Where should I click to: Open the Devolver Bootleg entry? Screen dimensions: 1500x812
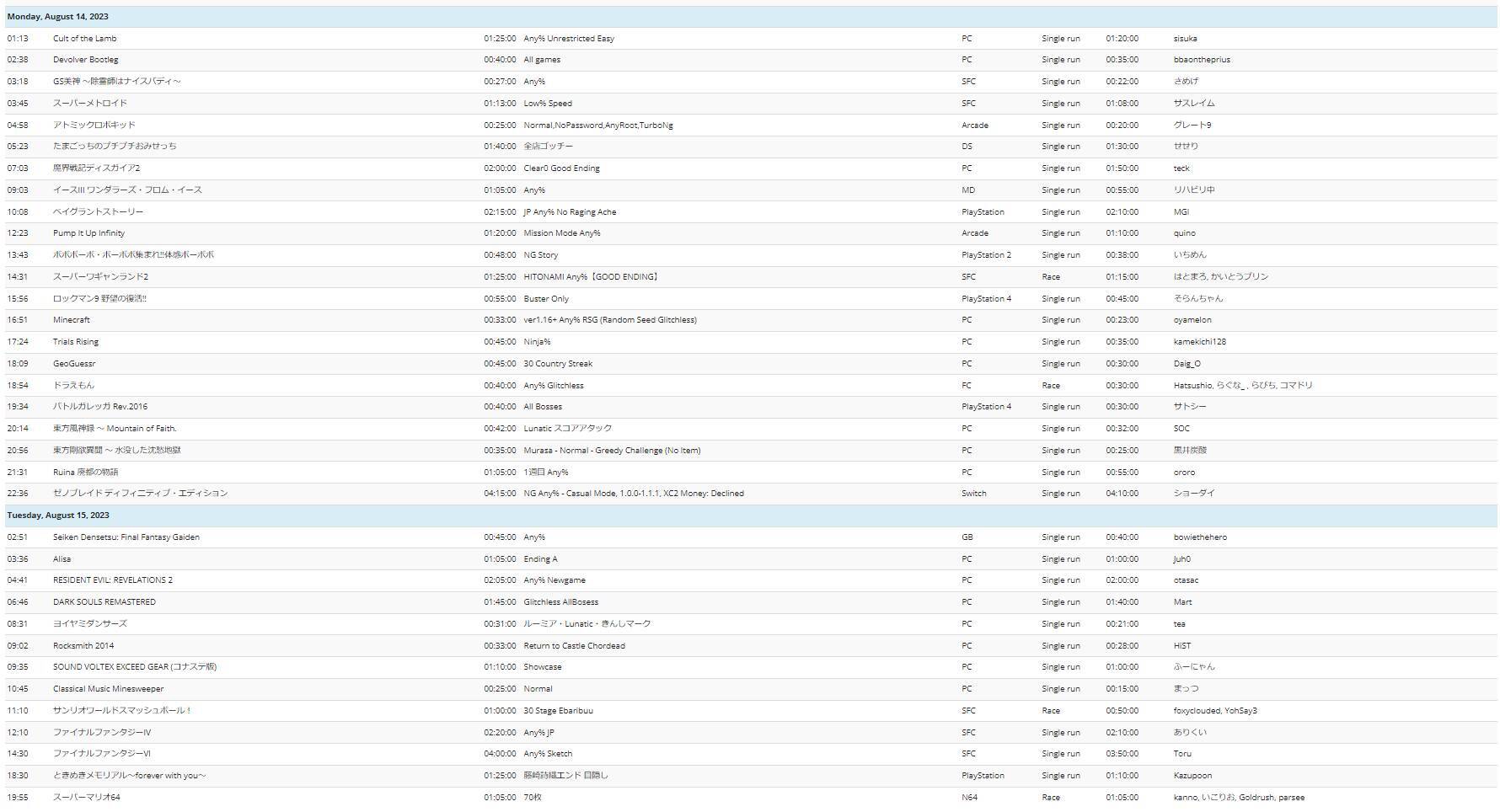[x=85, y=60]
